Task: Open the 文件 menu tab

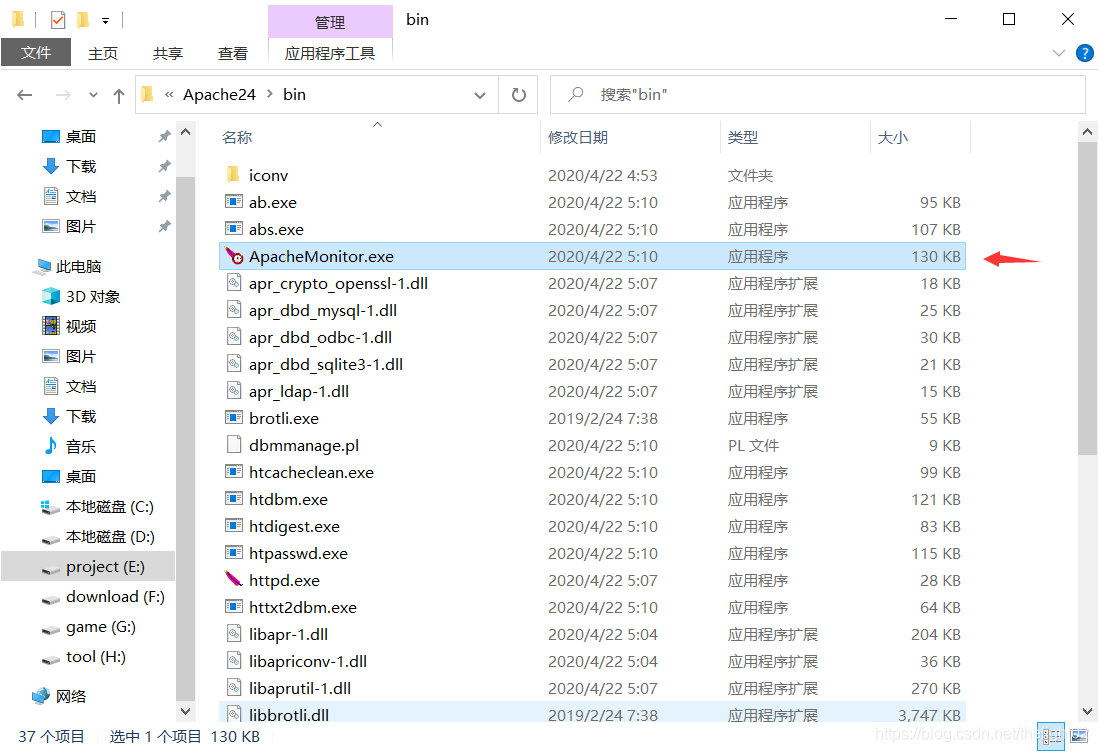Action: point(36,53)
